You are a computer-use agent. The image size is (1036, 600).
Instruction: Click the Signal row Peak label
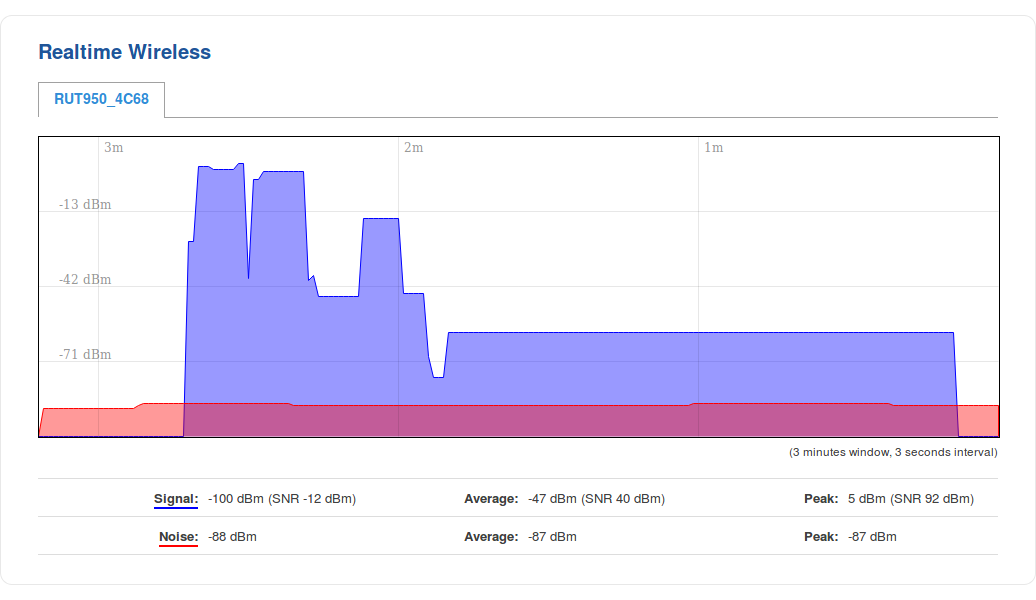(821, 498)
